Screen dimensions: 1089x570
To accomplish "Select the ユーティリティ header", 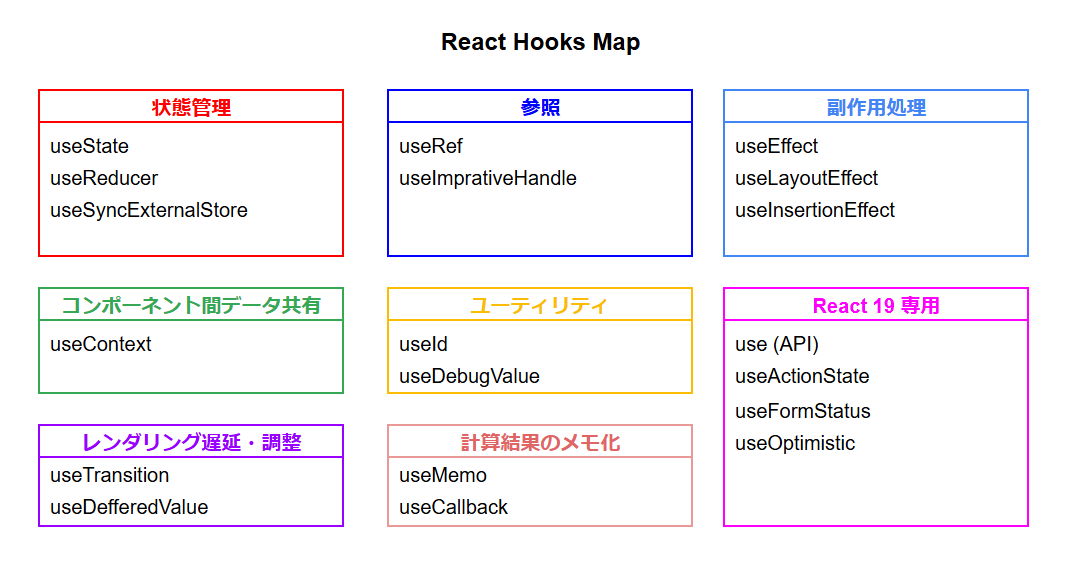I will point(540,305).
